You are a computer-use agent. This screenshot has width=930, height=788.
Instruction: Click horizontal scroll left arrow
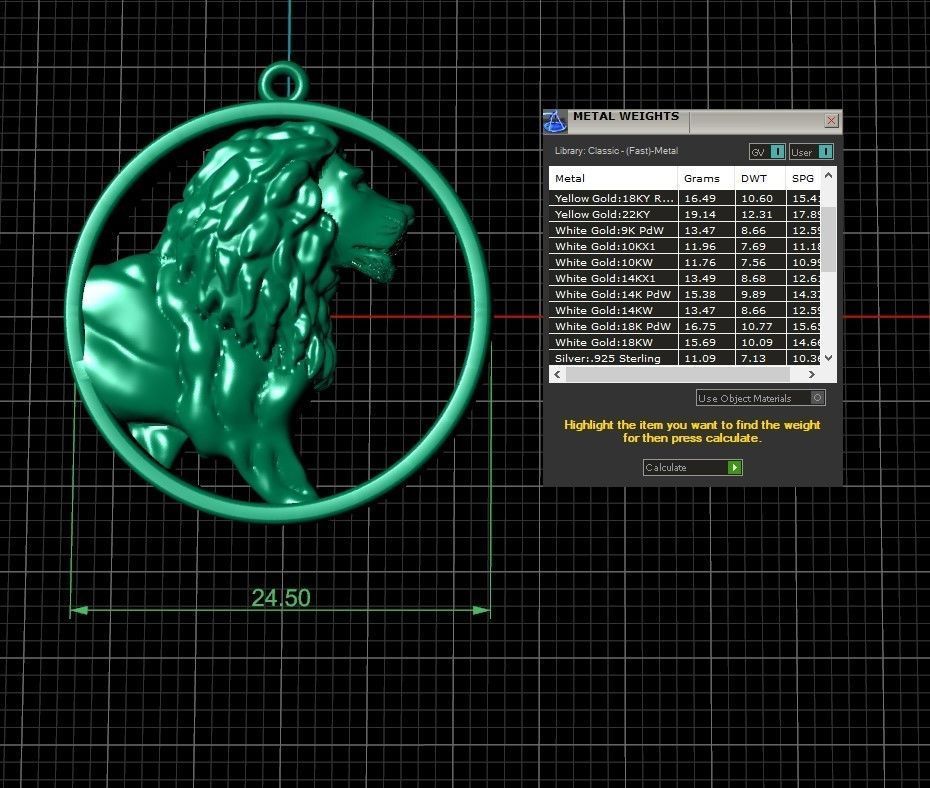click(x=557, y=374)
